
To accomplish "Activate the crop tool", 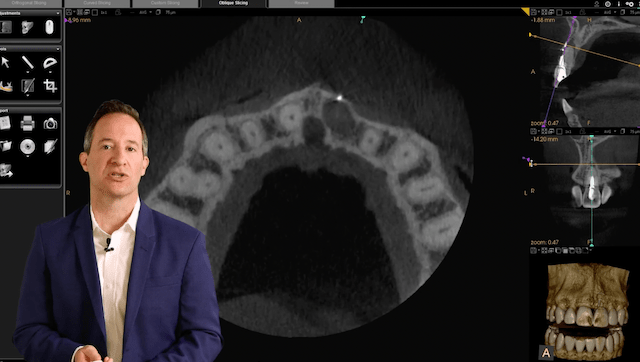I will (50, 86).
